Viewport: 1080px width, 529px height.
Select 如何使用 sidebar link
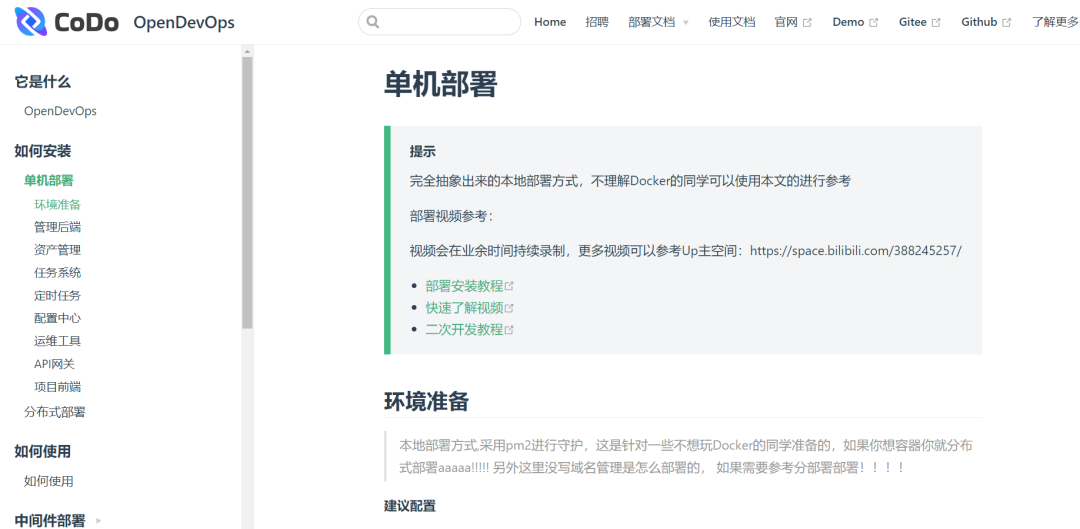(48, 481)
